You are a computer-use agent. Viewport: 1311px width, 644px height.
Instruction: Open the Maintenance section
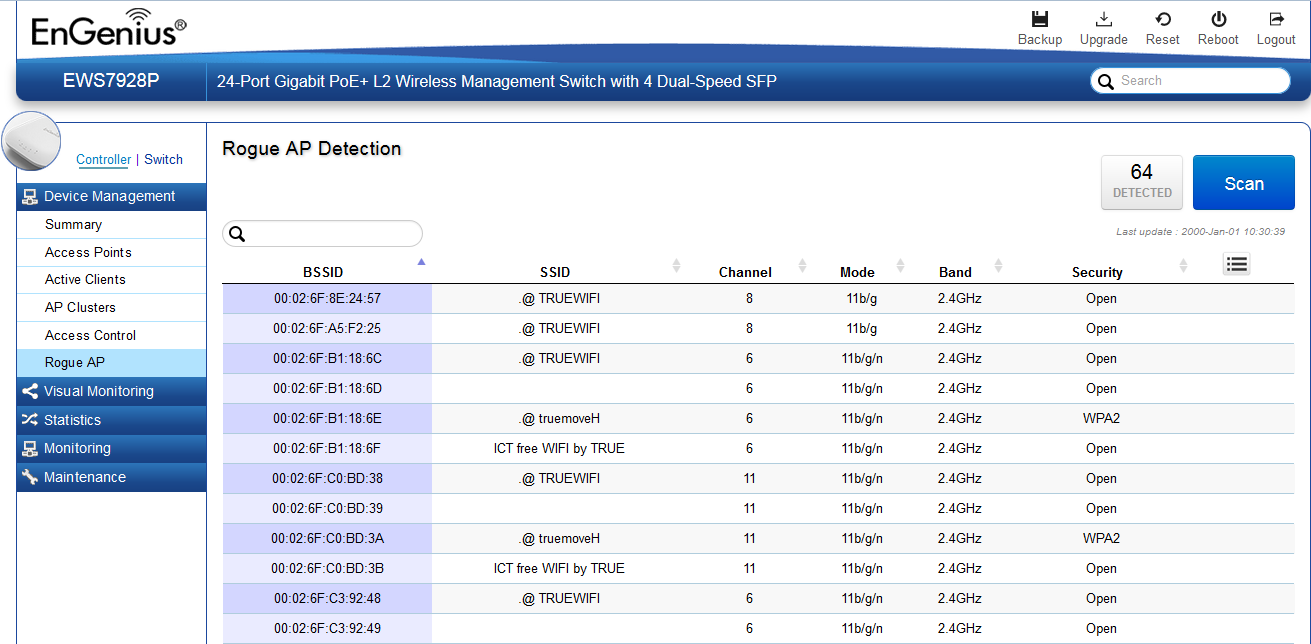click(84, 477)
